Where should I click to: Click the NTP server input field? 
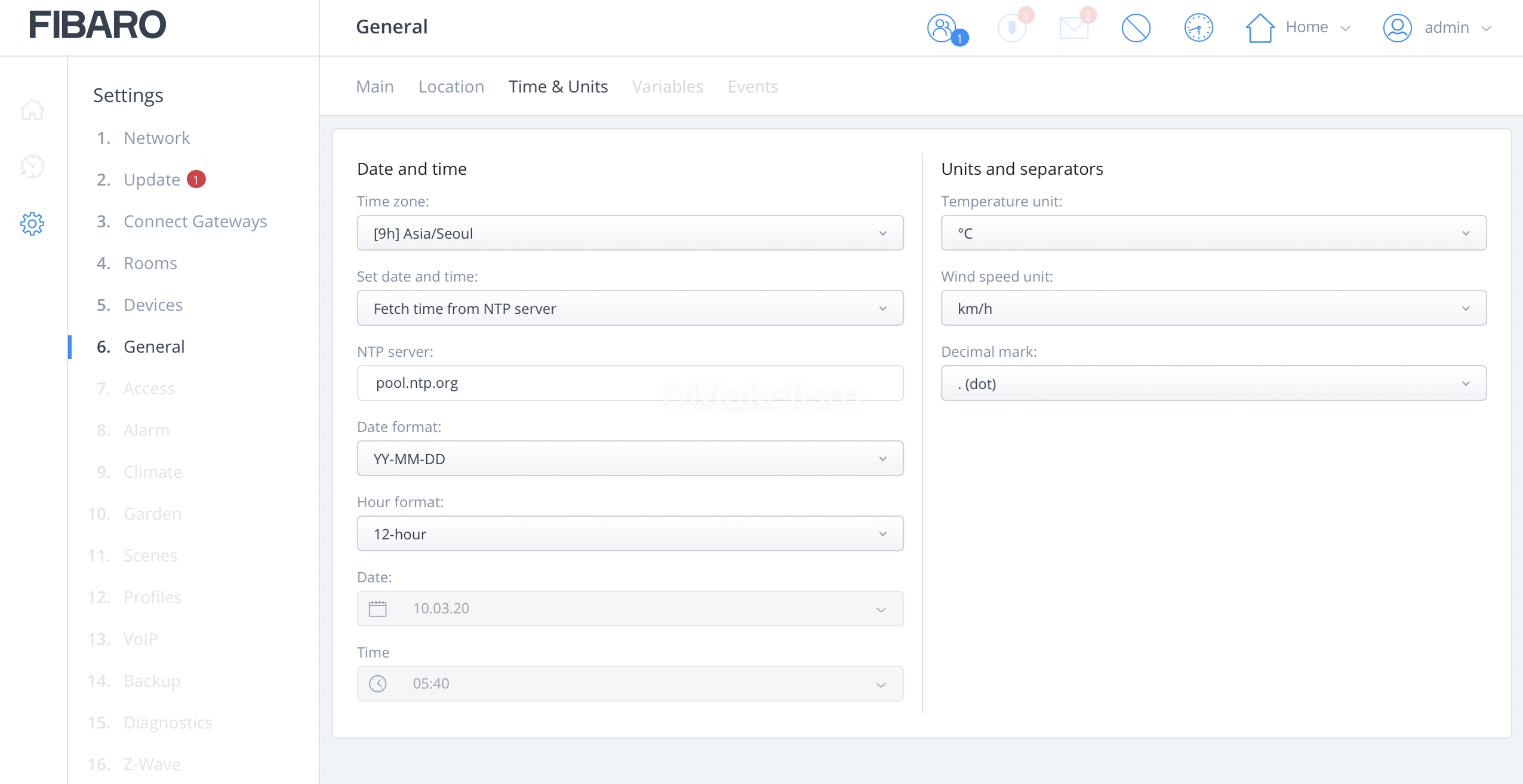pos(630,383)
